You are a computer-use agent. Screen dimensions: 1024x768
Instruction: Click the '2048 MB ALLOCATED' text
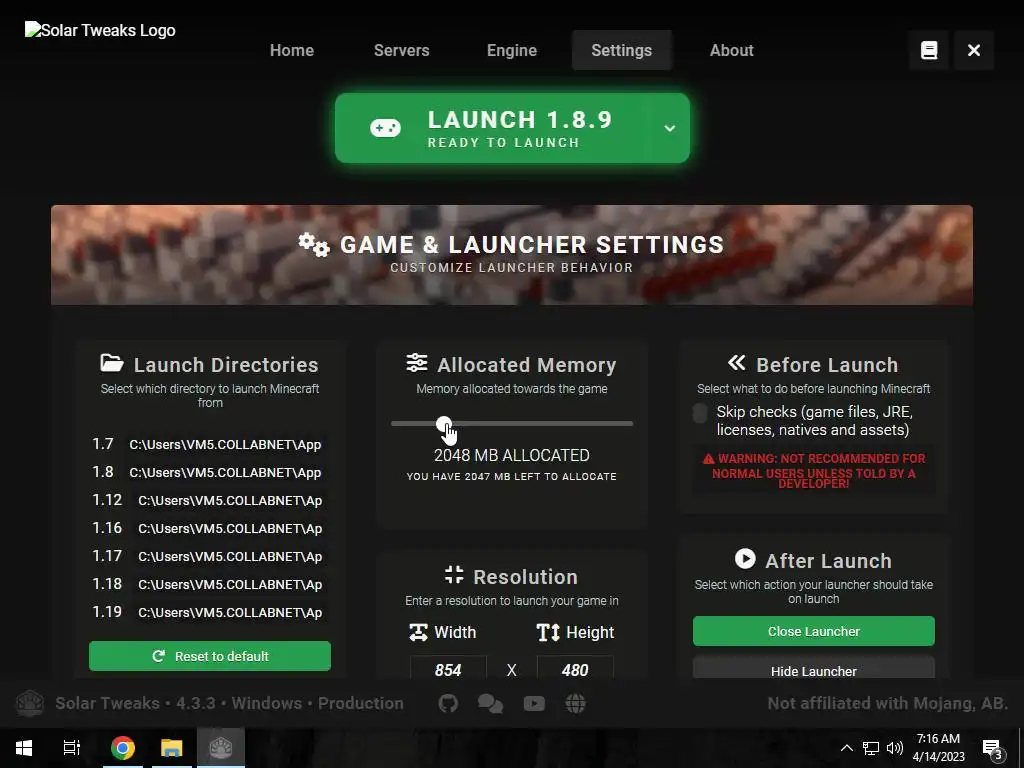click(x=511, y=455)
